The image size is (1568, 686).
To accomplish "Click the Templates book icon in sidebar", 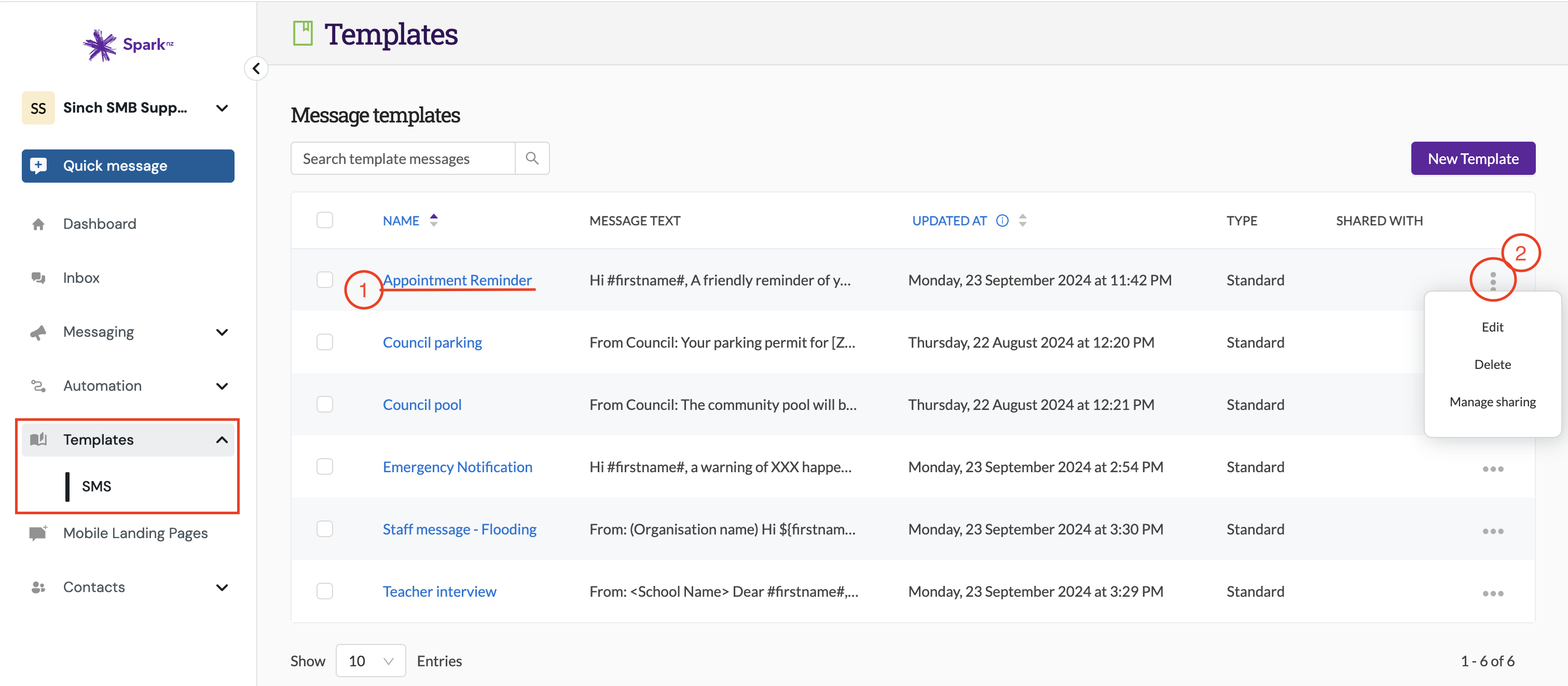I will tap(38, 440).
